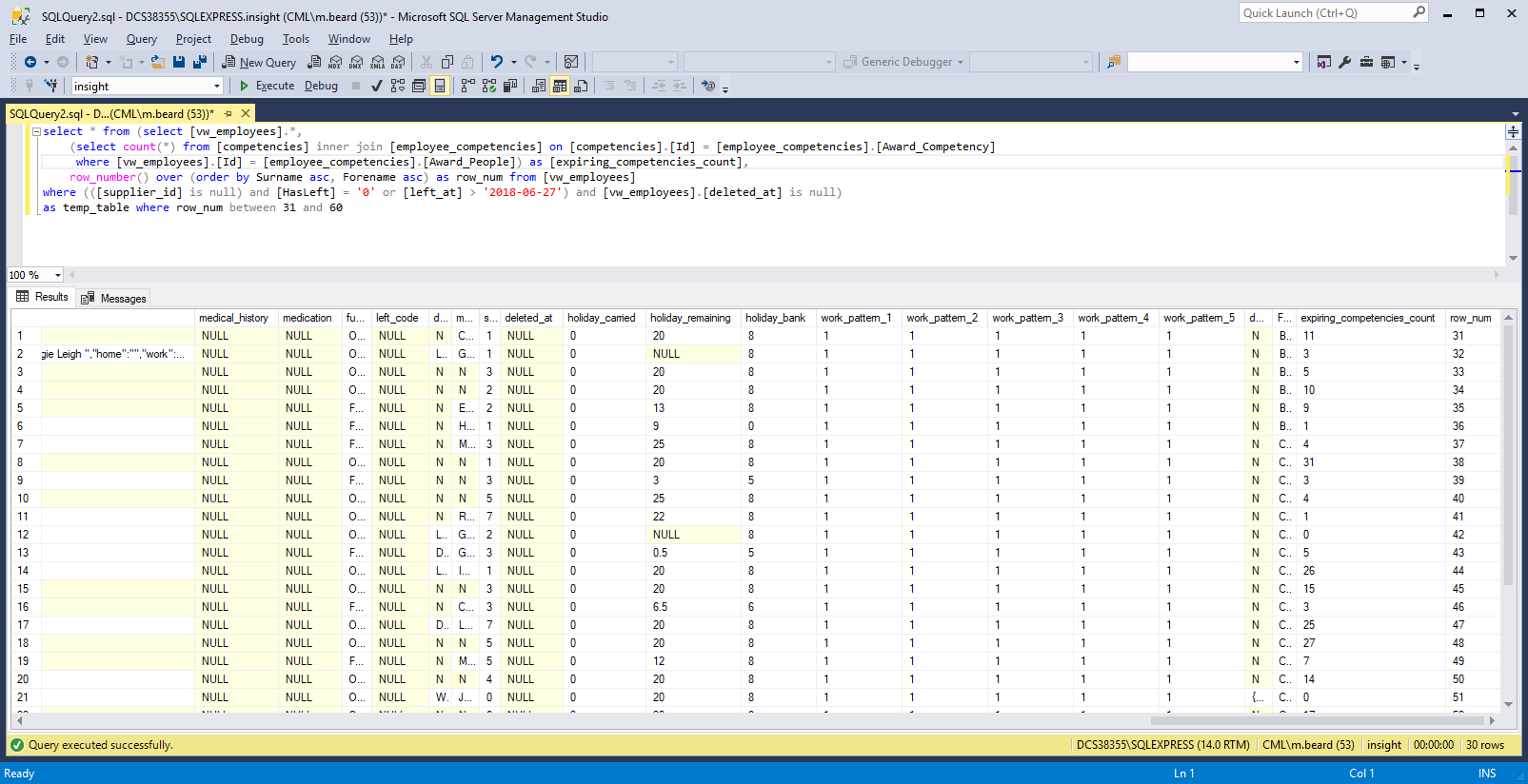Collapse the select statement outline in editor
This screenshot has width=1528, height=784.
click(x=36, y=132)
